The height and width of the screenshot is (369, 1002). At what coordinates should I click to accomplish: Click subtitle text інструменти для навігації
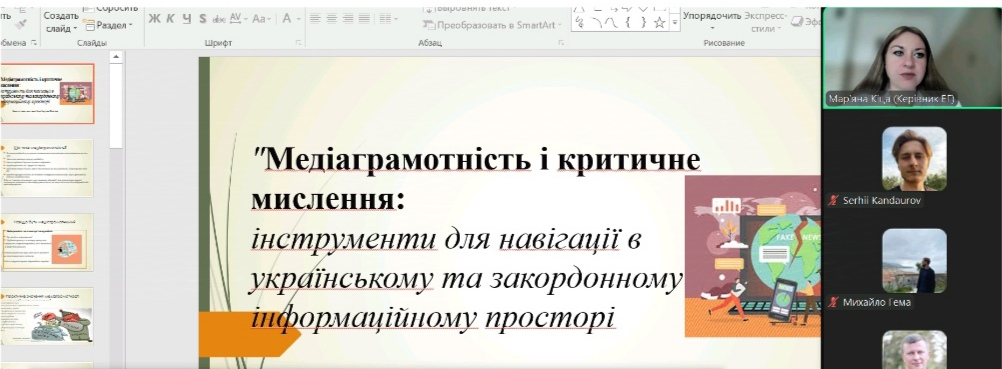pyautogui.click(x=445, y=240)
